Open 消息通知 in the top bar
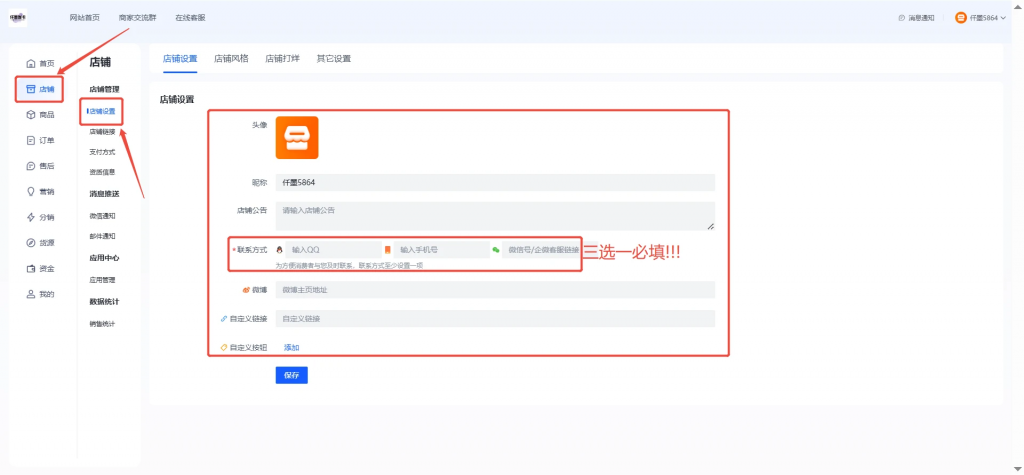The height and width of the screenshot is (475, 1024). (x=916, y=18)
